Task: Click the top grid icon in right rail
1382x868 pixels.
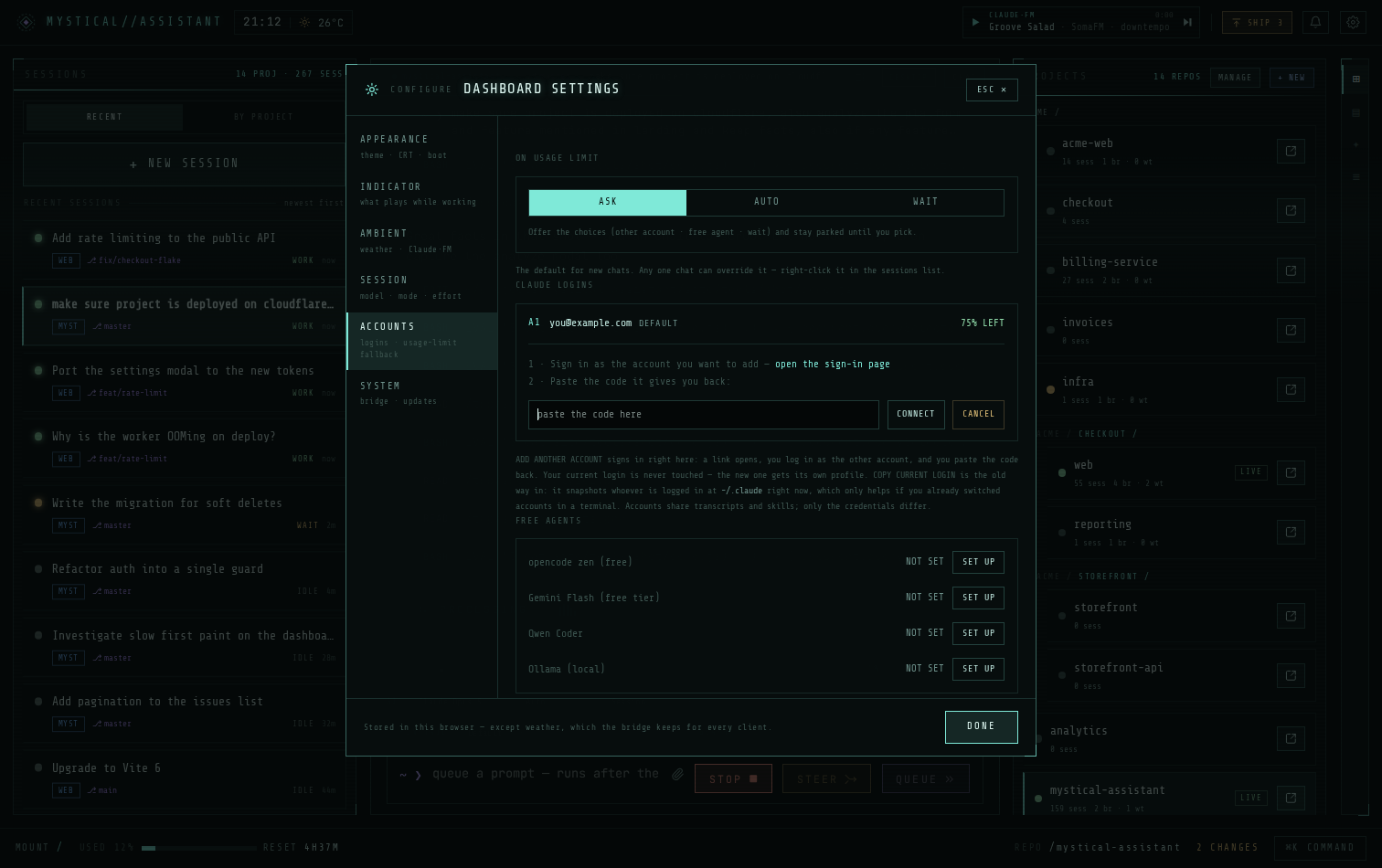Action: 1355,79
